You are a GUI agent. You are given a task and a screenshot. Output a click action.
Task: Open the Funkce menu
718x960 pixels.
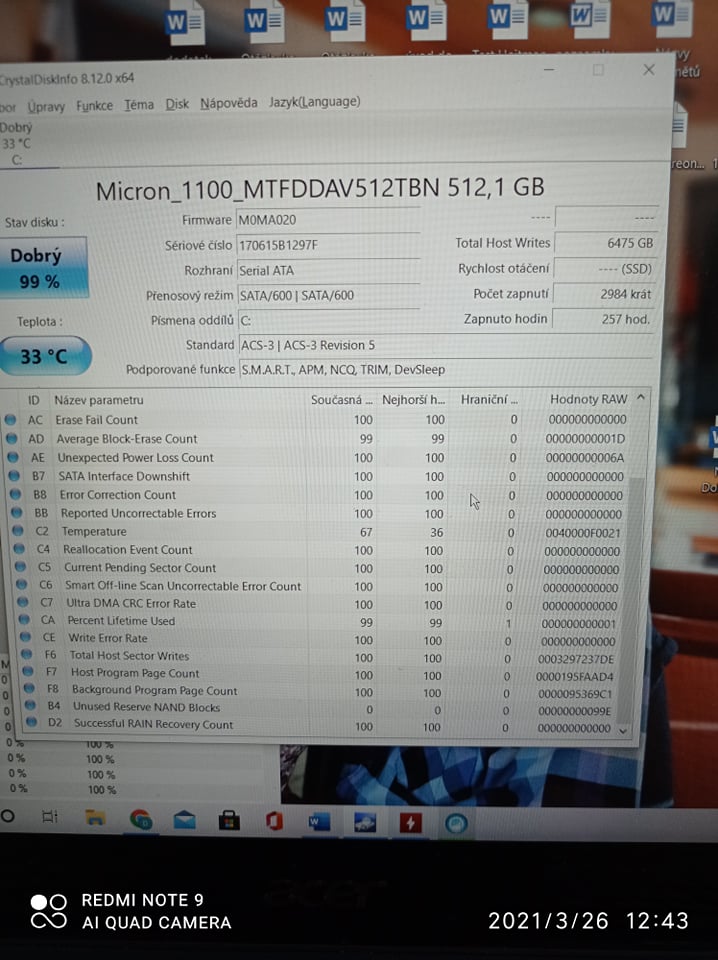[x=94, y=105]
